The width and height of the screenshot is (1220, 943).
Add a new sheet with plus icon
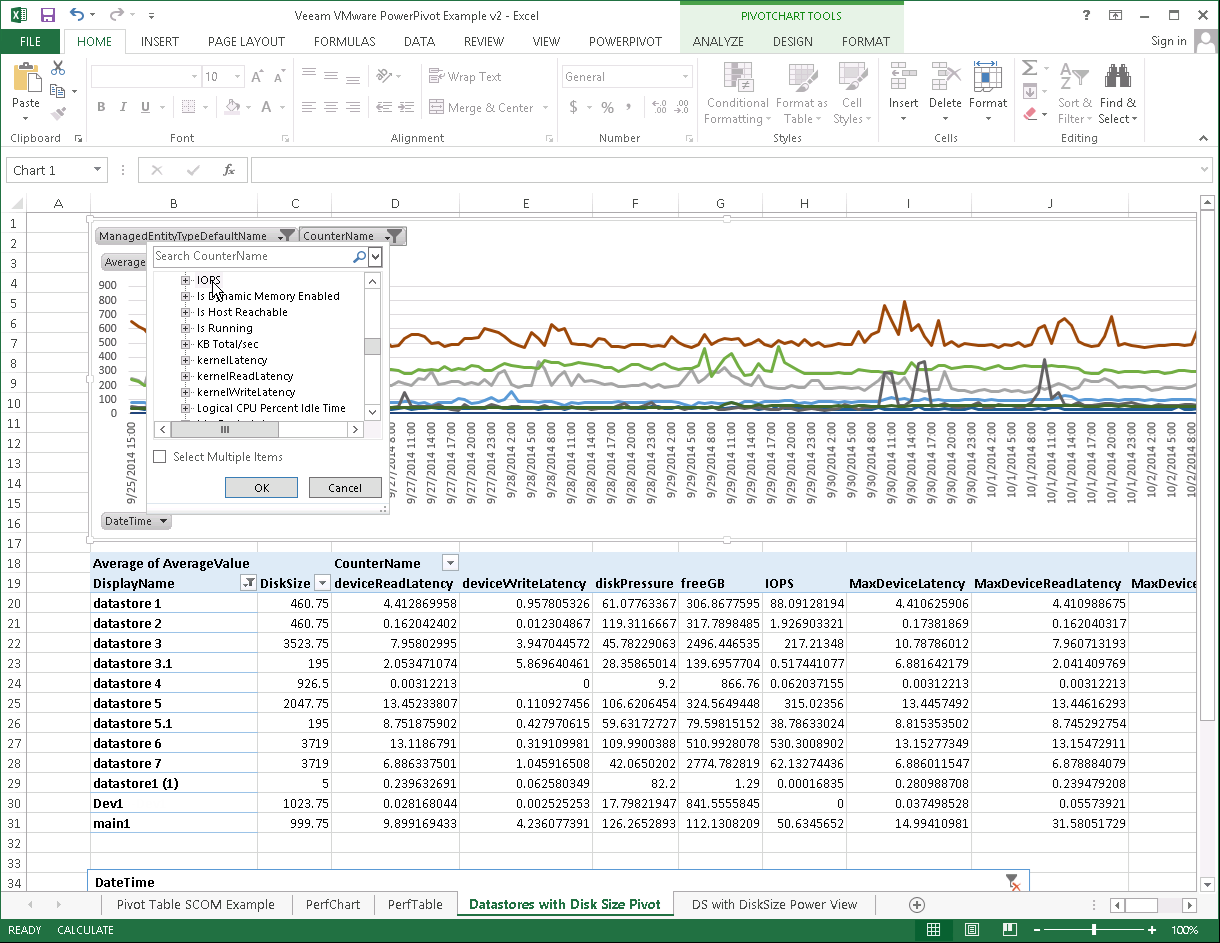click(916, 904)
